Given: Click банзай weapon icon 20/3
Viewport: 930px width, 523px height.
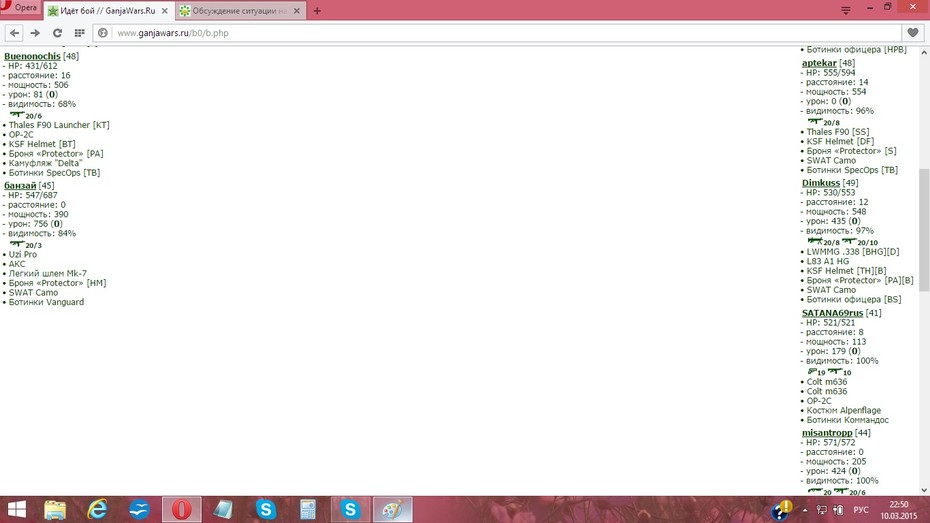Looking at the screenshot, I should 17,244.
